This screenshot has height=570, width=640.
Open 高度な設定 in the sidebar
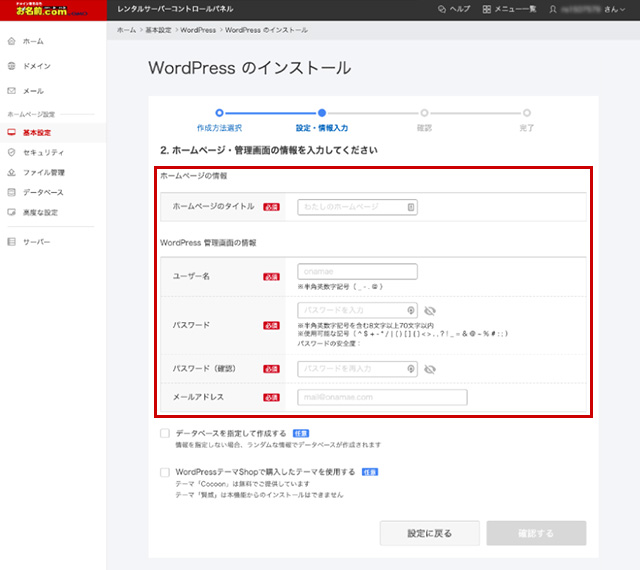click(x=40, y=212)
